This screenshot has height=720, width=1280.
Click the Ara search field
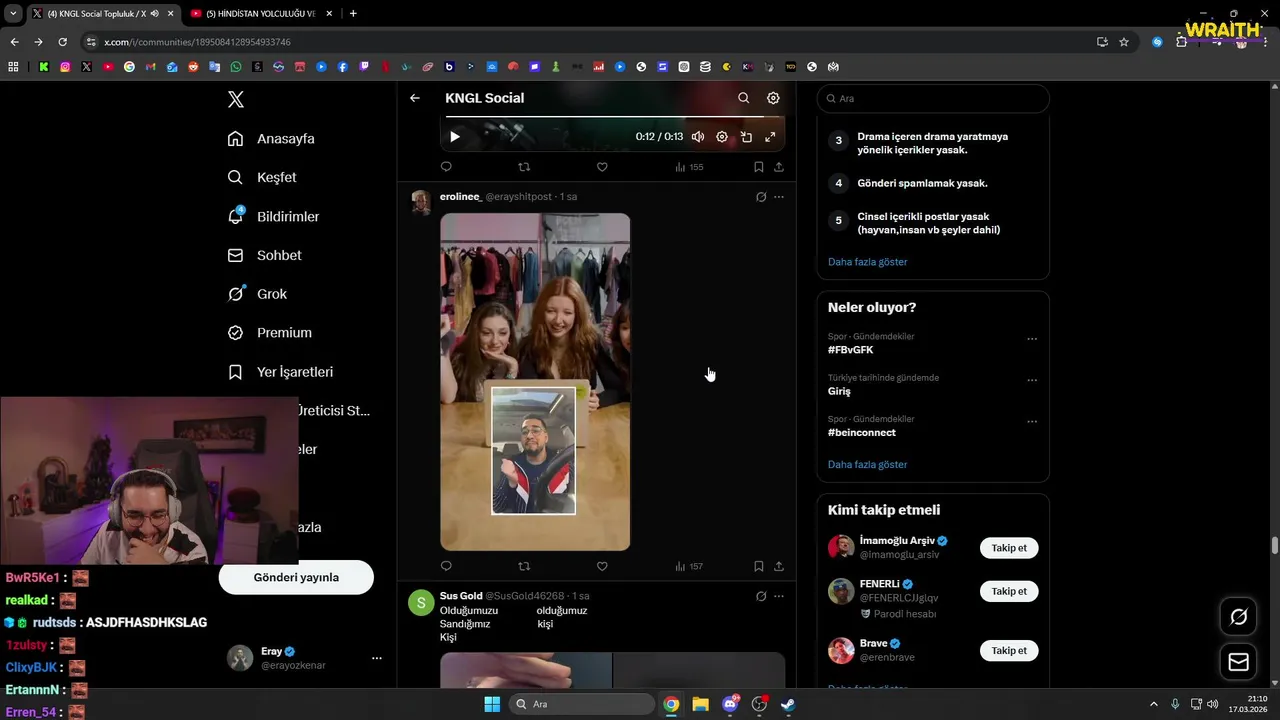933,98
